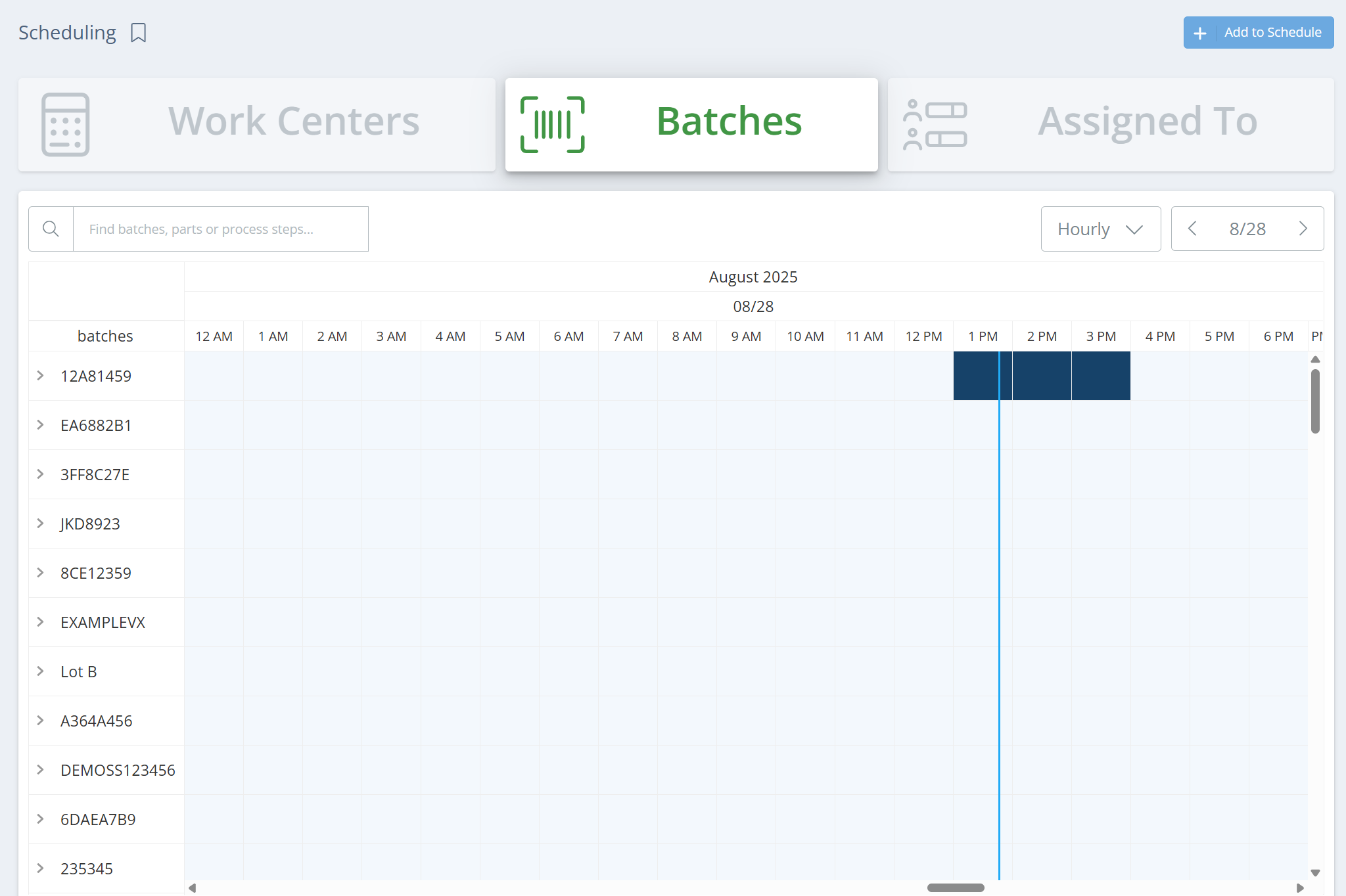Click the Find batches search field
1346x896 pixels.
[x=220, y=229]
